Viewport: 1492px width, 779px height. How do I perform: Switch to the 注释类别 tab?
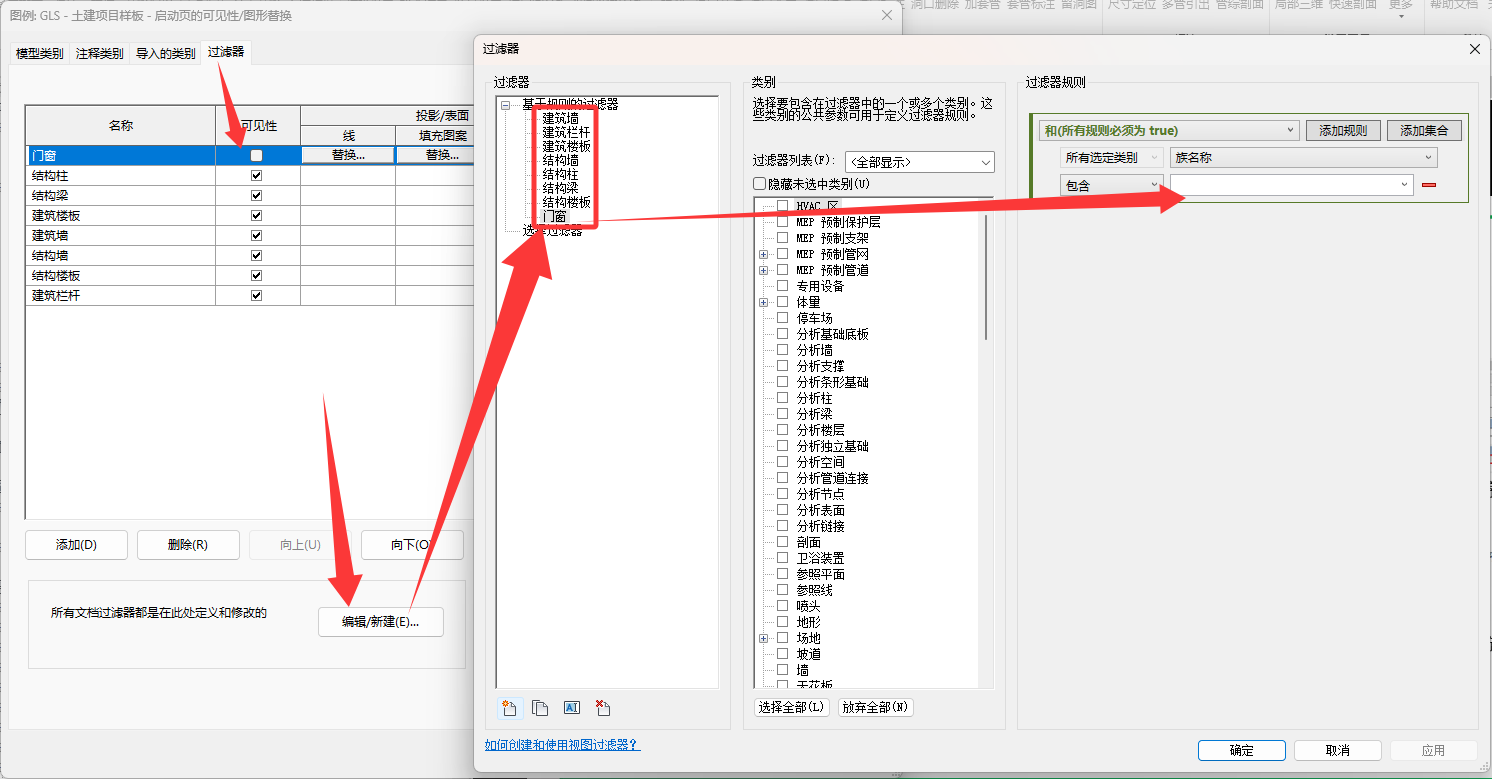(x=100, y=53)
